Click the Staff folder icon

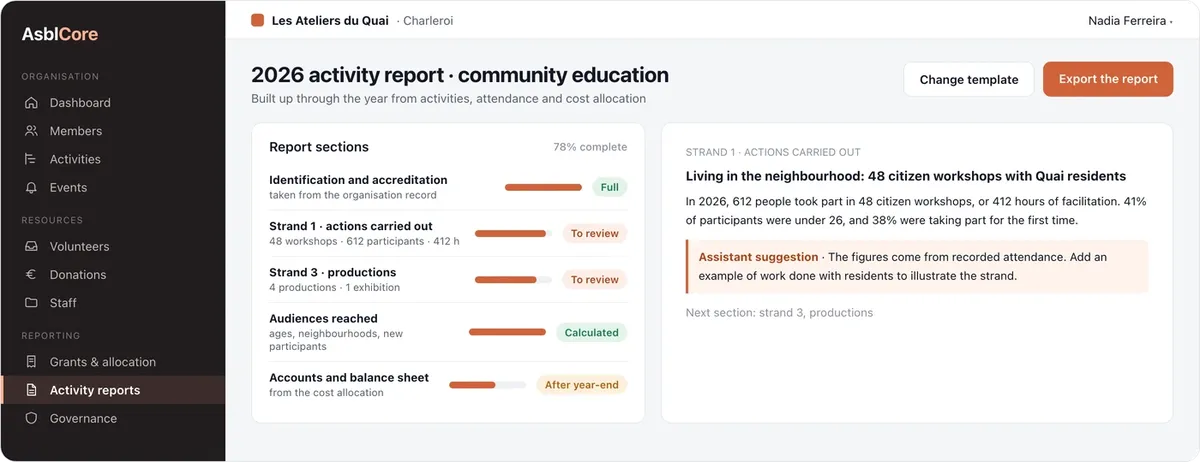point(31,302)
